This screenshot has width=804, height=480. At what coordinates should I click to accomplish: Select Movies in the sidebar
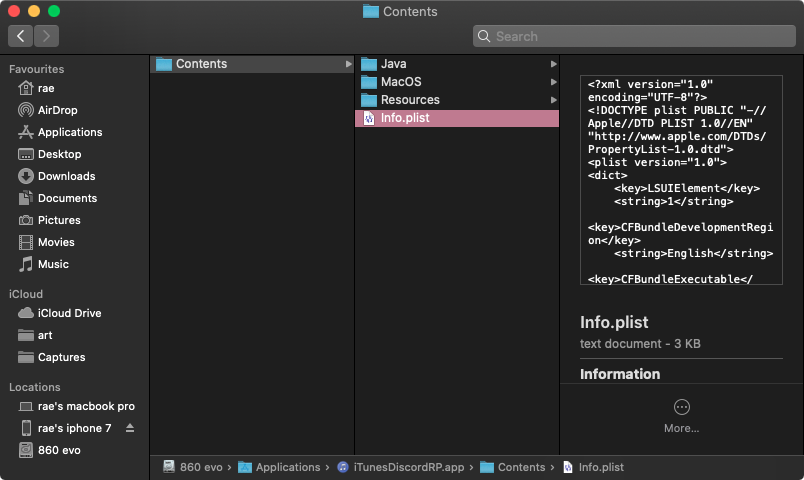click(46, 243)
